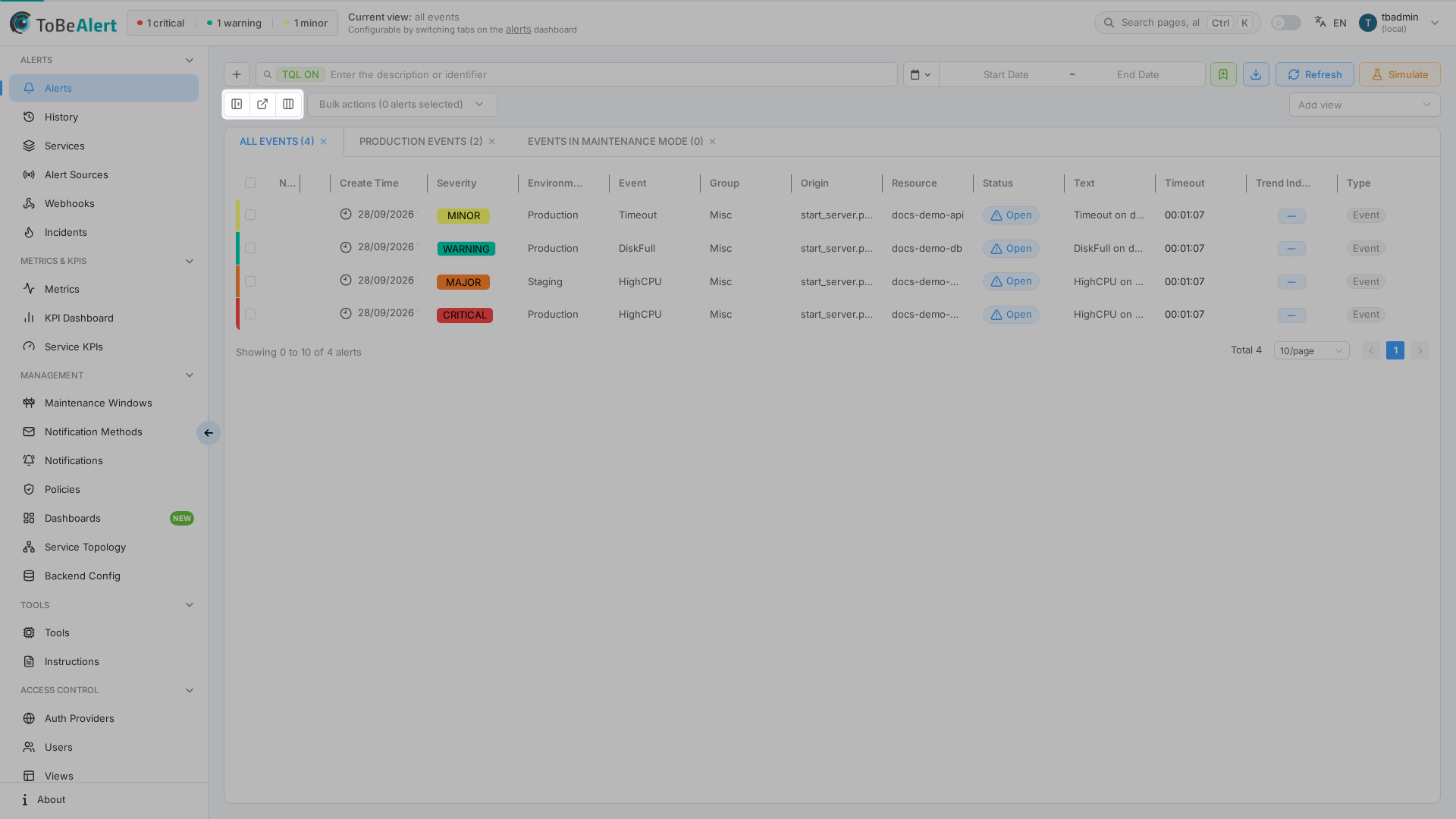
Task: Open the tbadmin user menu chevron
Action: coord(1435,23)
